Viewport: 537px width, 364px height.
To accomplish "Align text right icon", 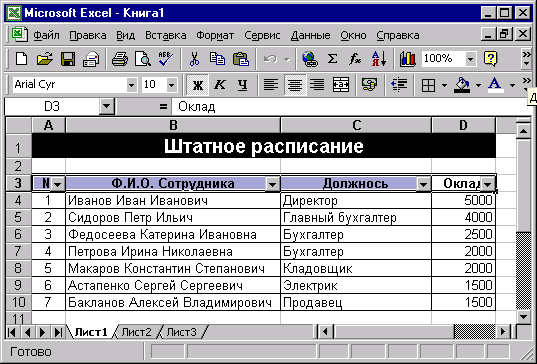I will [317, 84].
